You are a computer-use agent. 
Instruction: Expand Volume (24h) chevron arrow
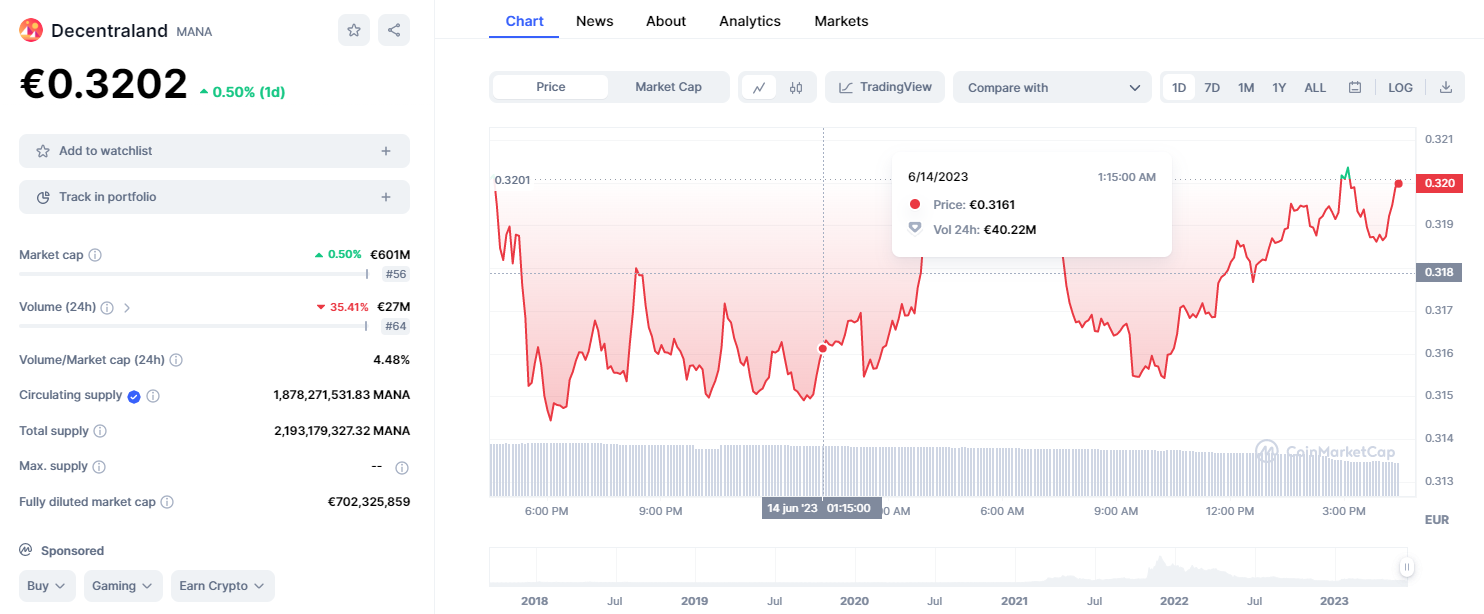[x=127, y=308]
